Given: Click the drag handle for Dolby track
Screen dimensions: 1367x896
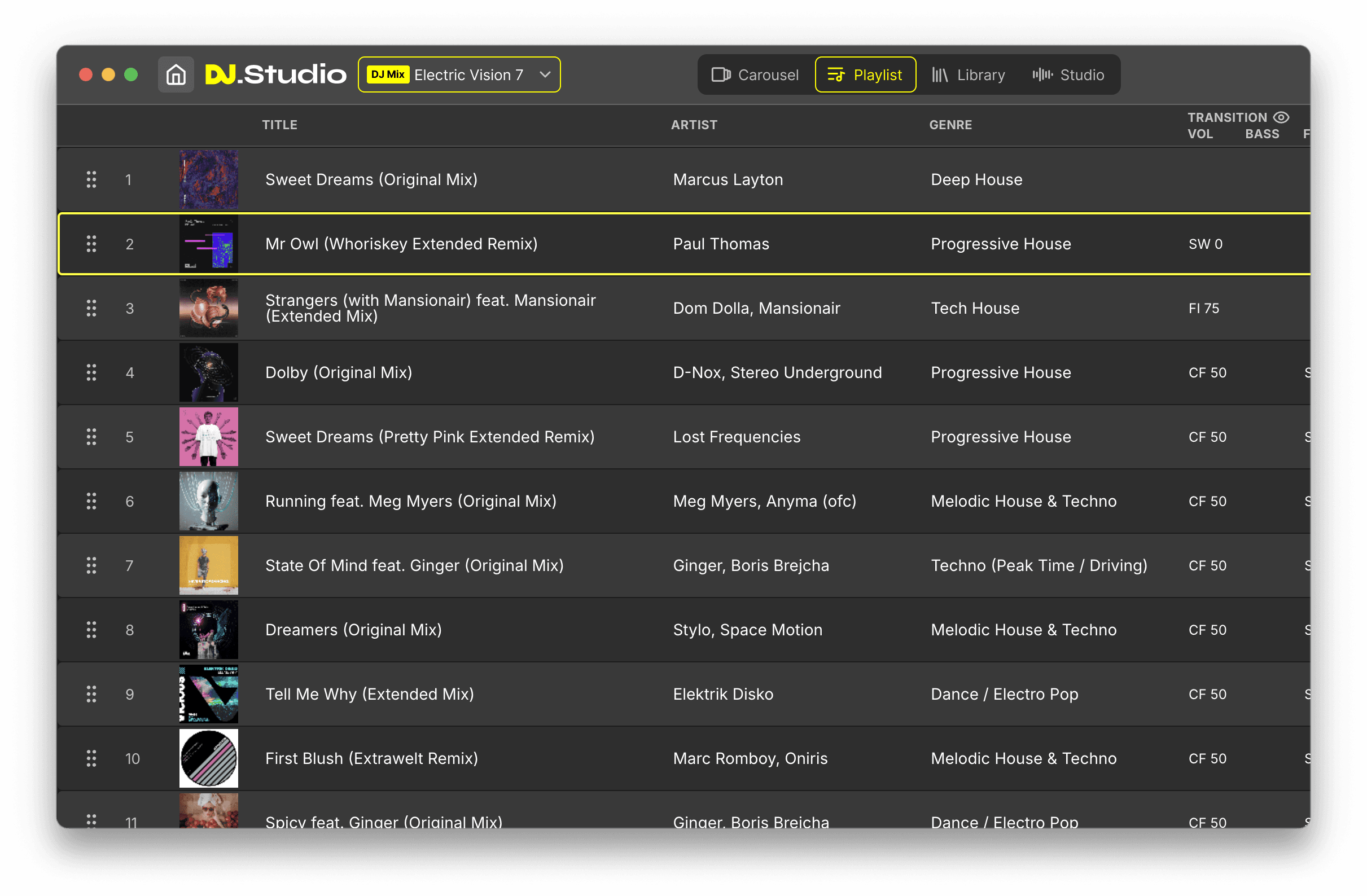Looking at the screenshot, I should [91, 373].
